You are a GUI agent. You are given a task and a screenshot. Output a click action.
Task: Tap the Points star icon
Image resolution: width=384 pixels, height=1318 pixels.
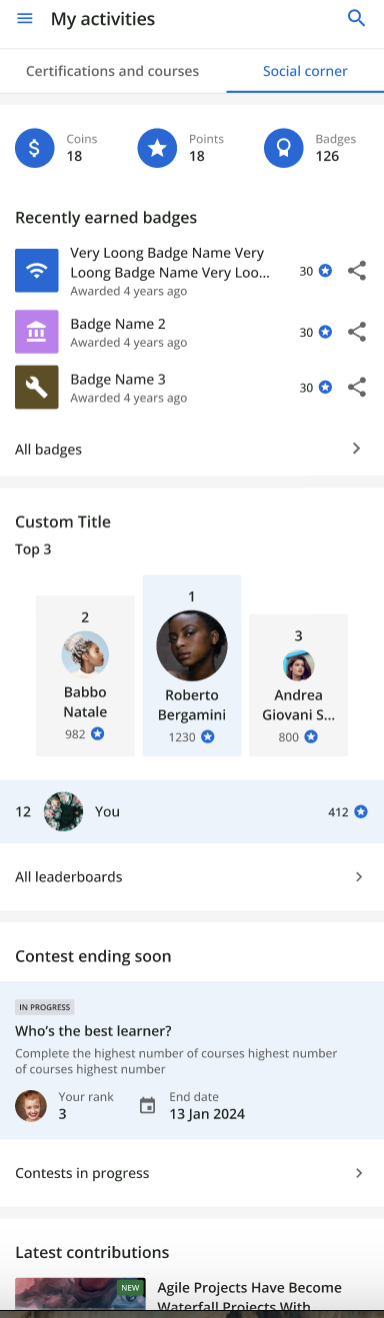click(157, 148)
